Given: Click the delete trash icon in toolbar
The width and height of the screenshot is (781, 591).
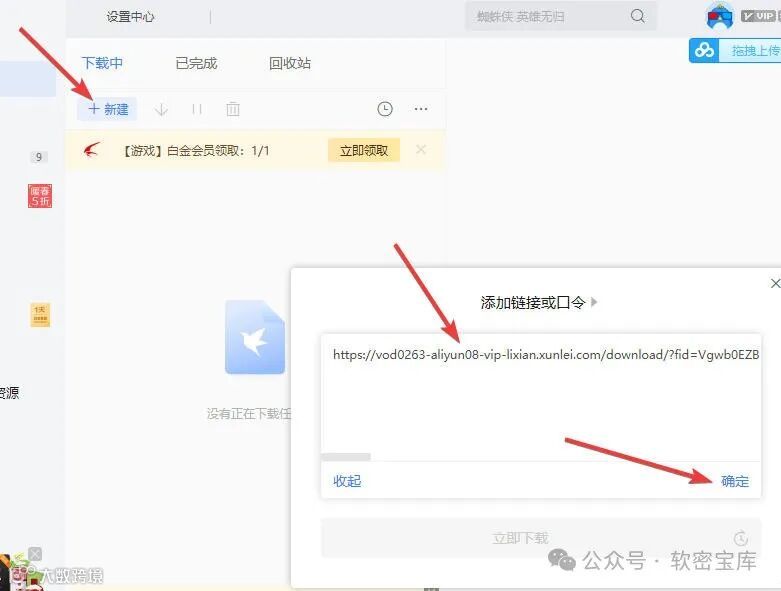Looking at the screenshot, I should pyautogui.click(x=233, y=109).
